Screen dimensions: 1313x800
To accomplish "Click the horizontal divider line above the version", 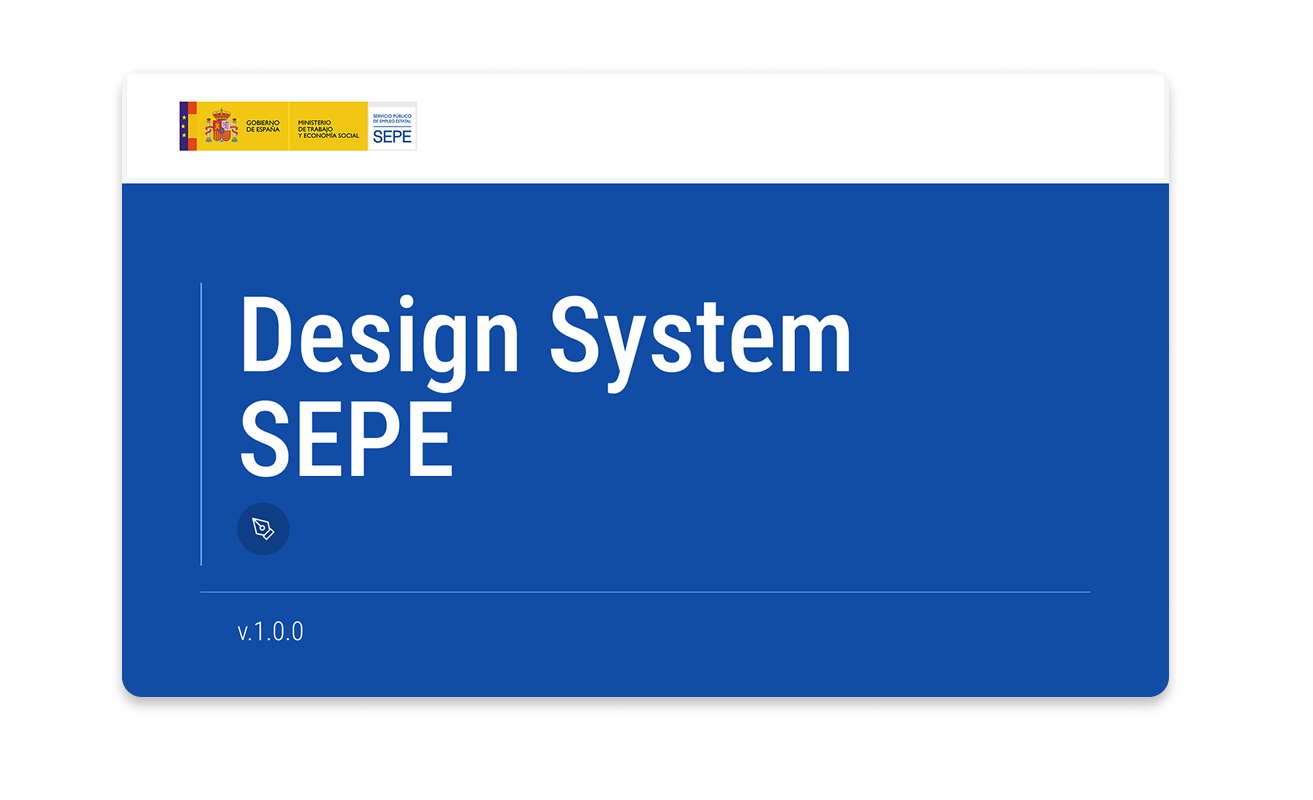I will tap(645, 590).
